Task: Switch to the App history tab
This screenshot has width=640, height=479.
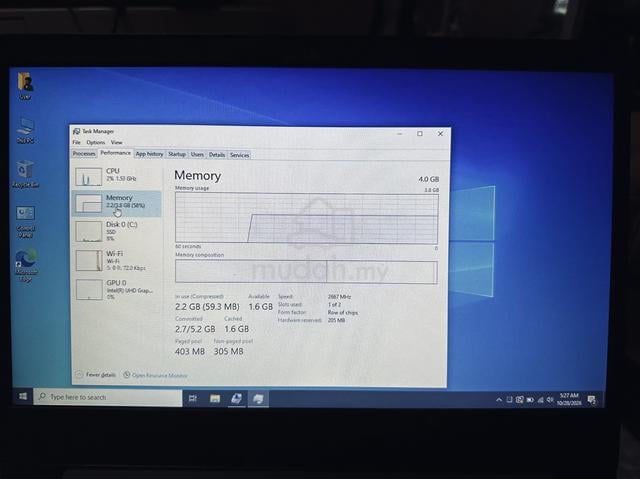Action: [149, 154]
